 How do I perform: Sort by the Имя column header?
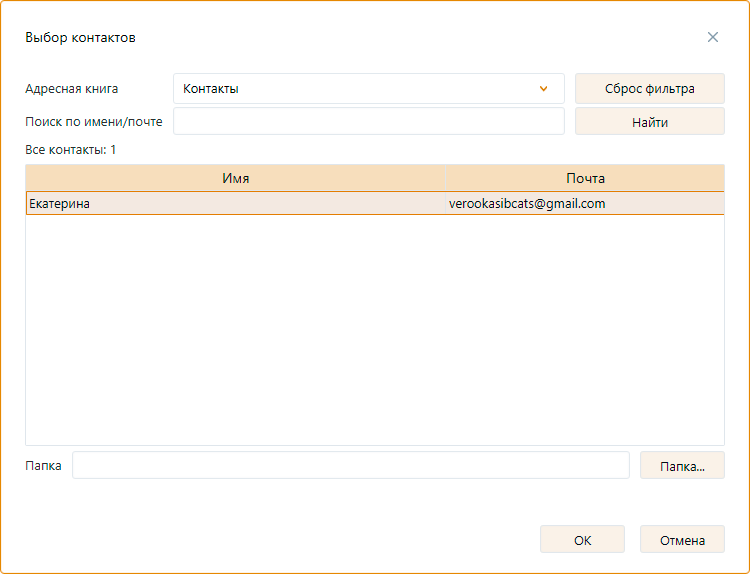coord(235,178)
